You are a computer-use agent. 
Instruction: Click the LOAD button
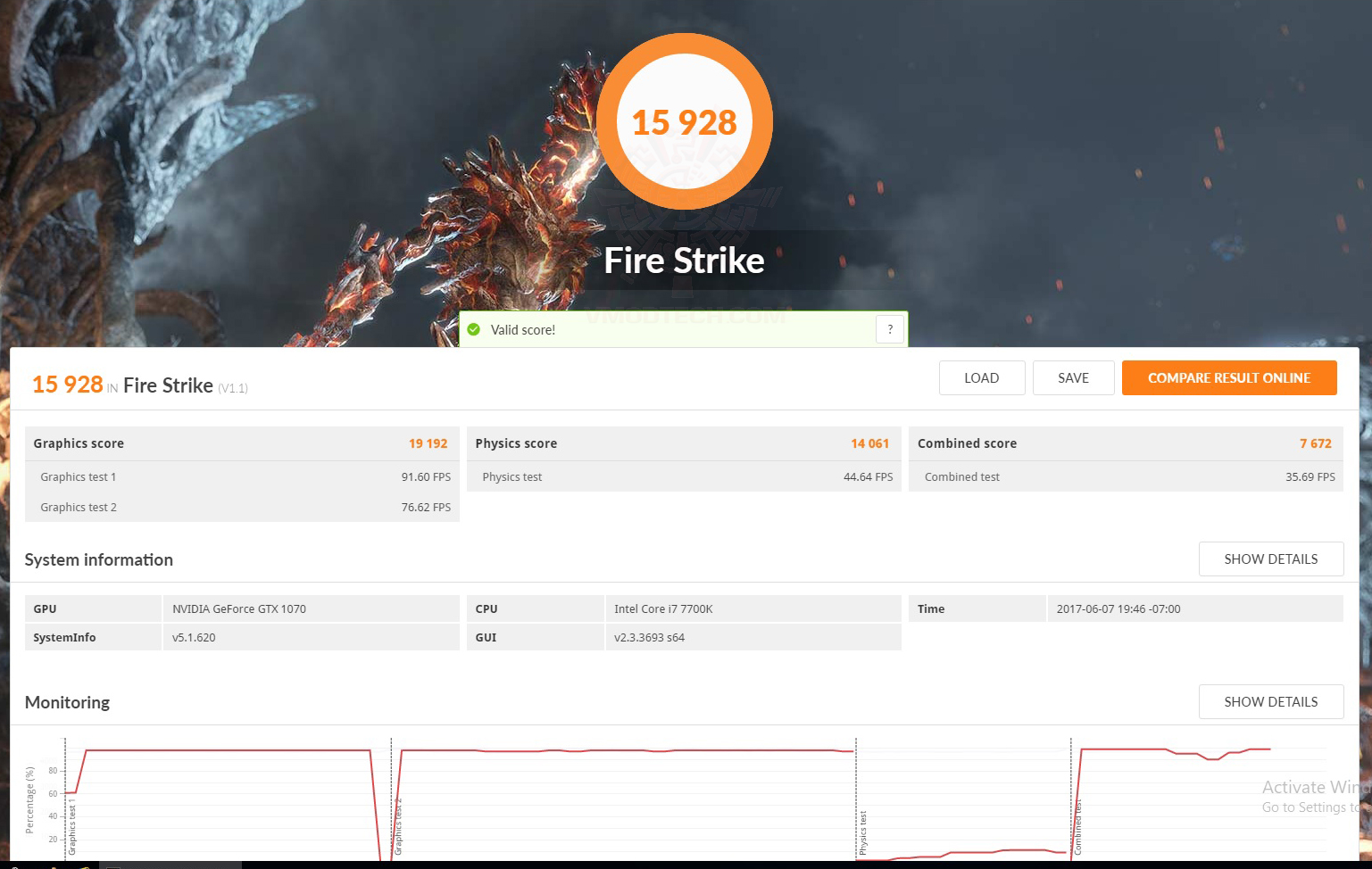(982, 377)
